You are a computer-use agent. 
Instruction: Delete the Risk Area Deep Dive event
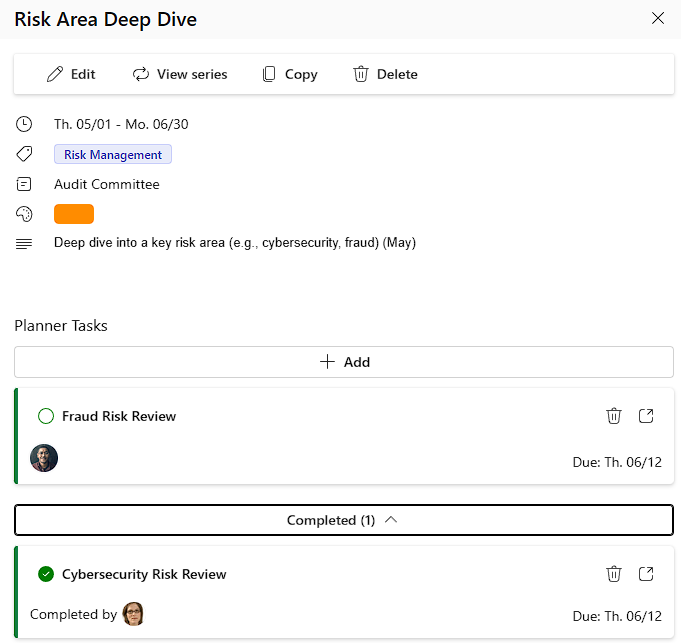385,74
